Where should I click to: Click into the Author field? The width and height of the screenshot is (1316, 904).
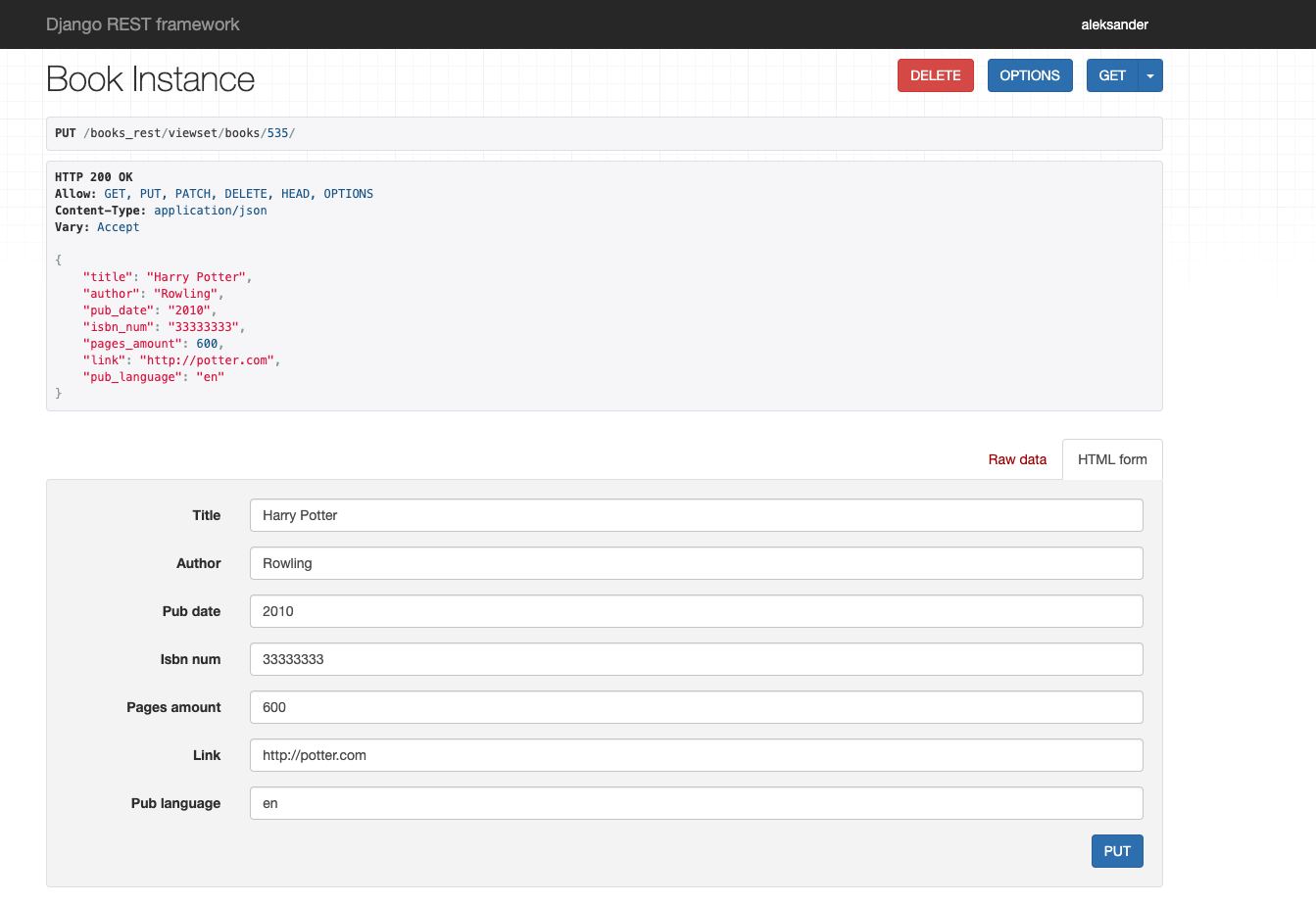696,563
